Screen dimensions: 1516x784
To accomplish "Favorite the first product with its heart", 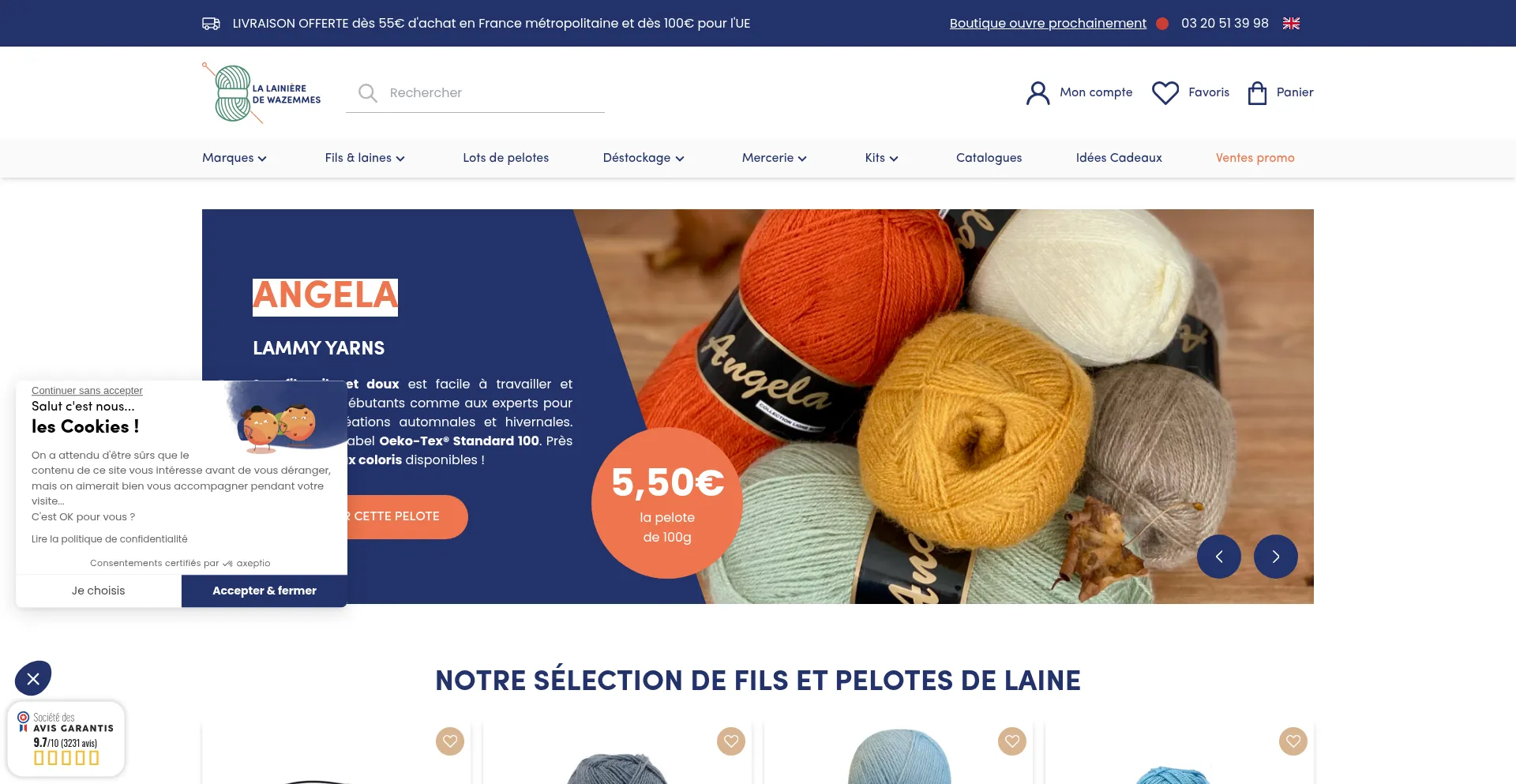I will point(450,741).
